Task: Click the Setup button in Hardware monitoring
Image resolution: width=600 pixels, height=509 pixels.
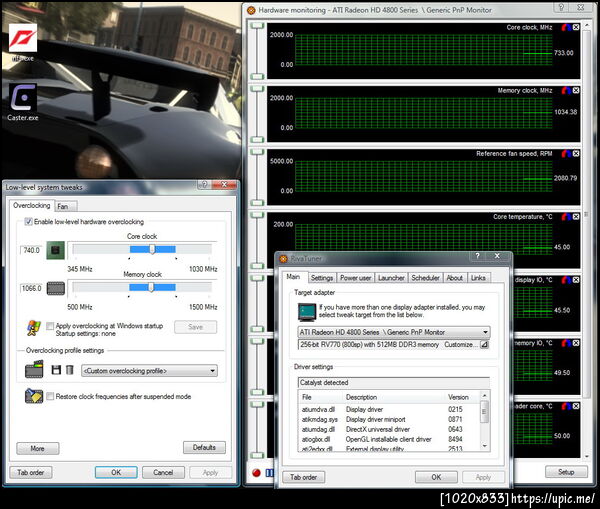Action: [x=566, y=472]
